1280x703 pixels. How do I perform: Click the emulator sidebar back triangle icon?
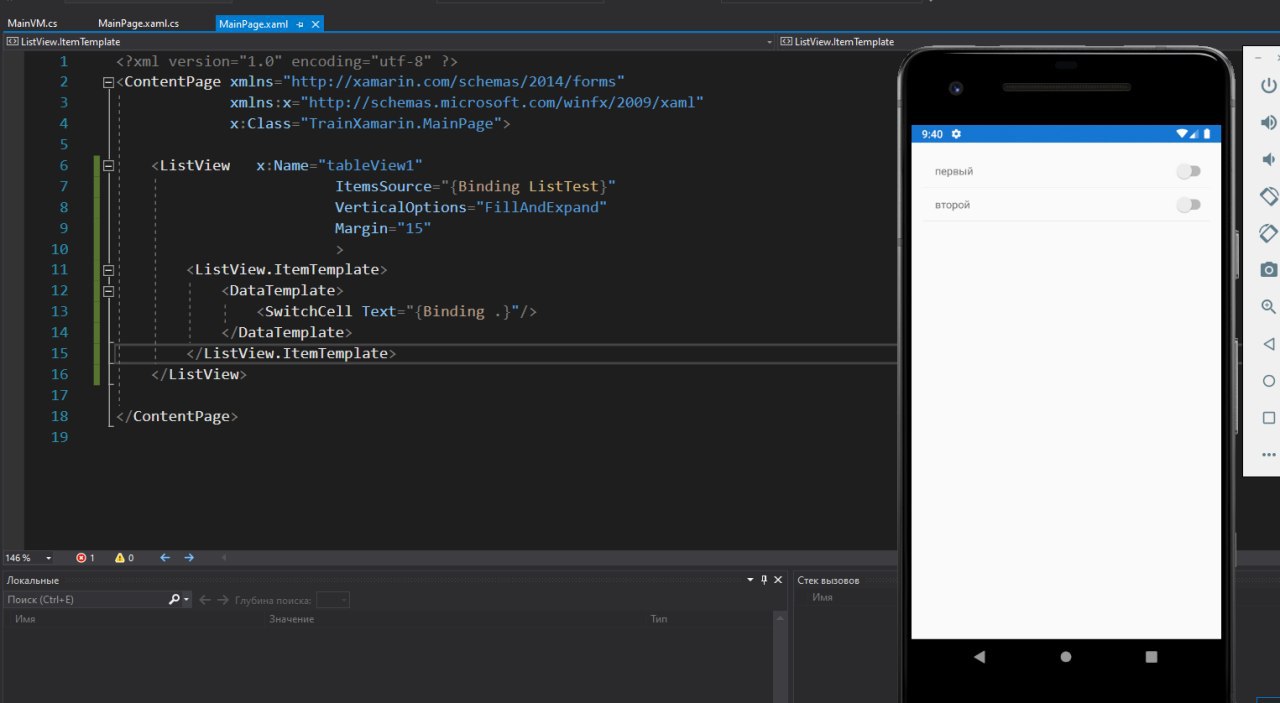(x=1268, y=344)
